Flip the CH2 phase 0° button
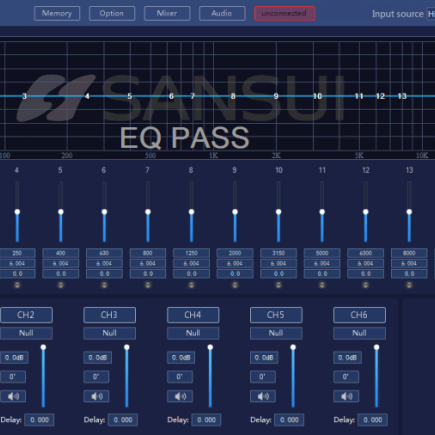The image size is (435, 435). (13, 377)
